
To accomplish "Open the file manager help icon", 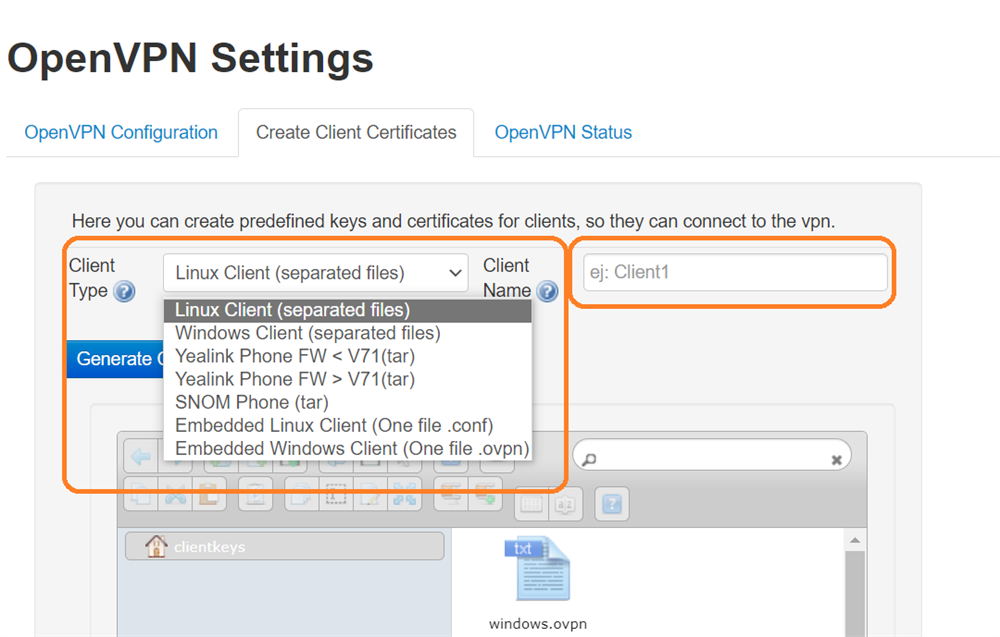I will pos(611,504).
